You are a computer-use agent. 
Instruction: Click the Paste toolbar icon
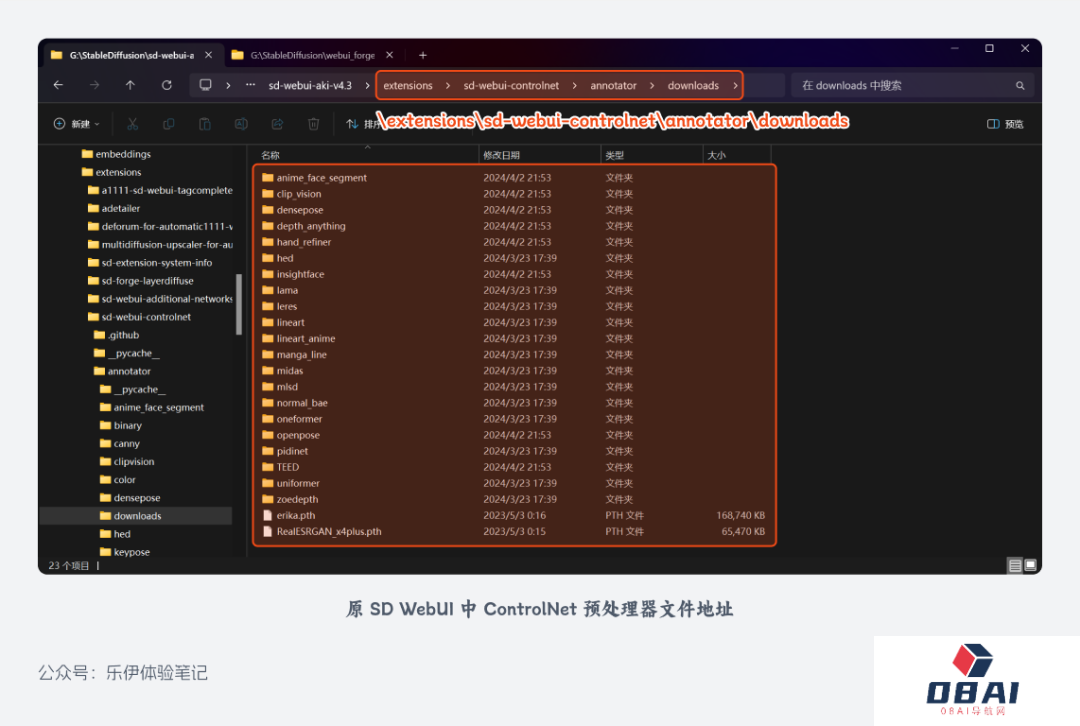click(x=205, y=124)
